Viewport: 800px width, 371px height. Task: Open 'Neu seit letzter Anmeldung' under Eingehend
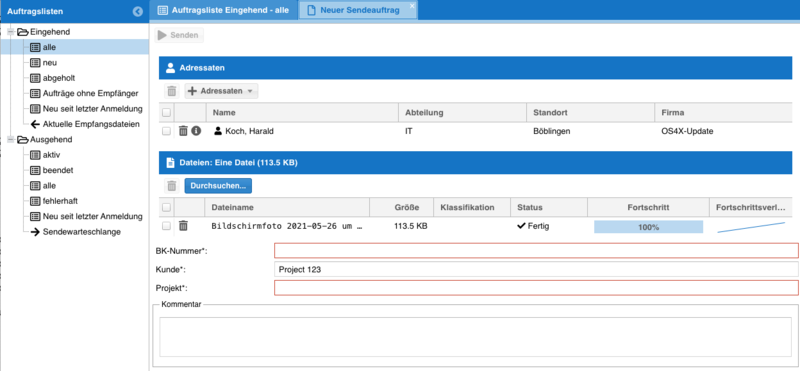[x=93, y=109]
